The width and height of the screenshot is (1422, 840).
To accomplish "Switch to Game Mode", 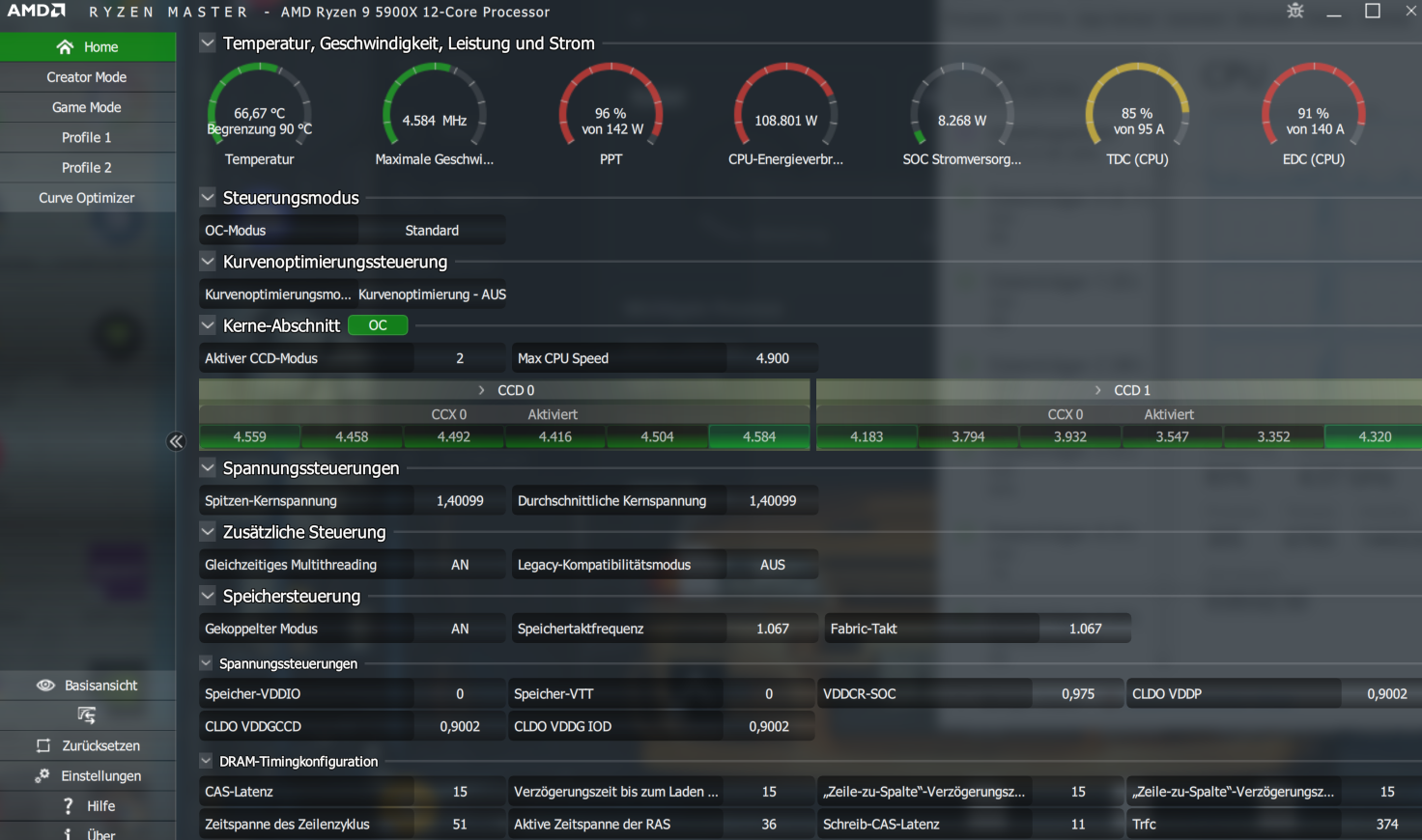I will pyautogui.click(x=87, y=107).
